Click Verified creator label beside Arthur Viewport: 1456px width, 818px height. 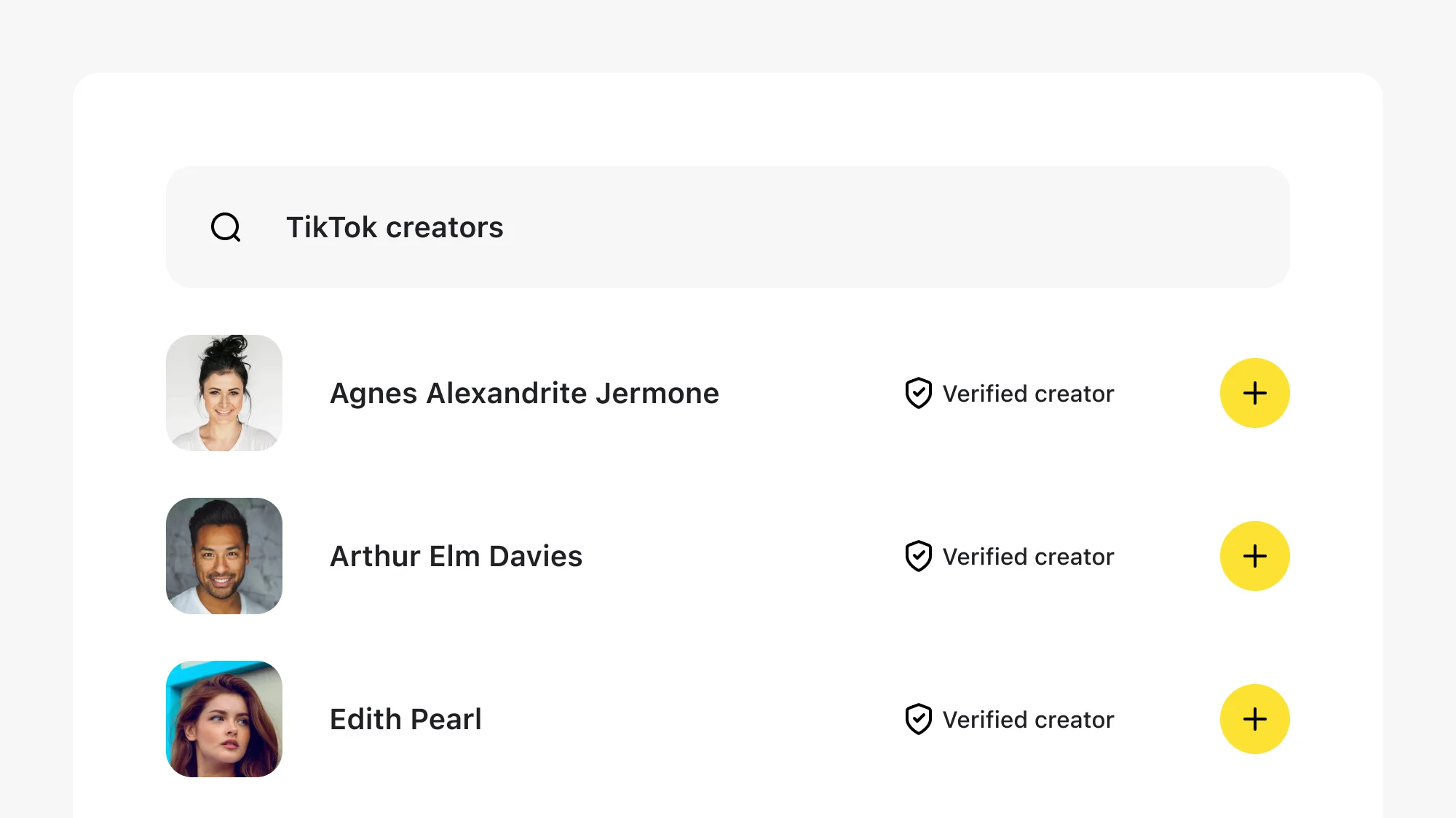(1027, 557)
